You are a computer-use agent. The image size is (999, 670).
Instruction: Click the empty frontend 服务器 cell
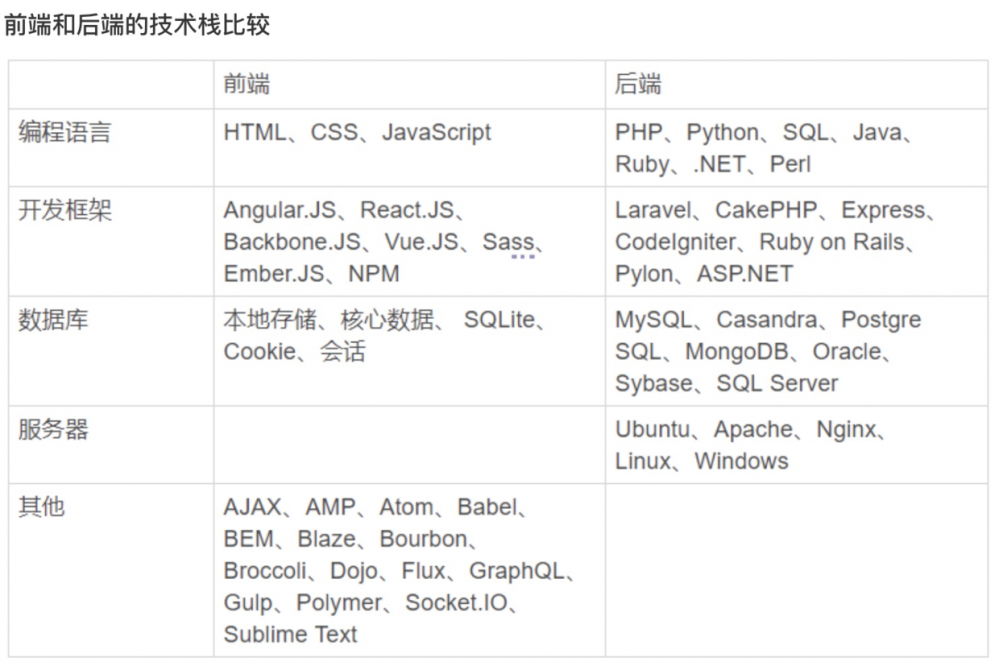pyautogui.click(x=408, y=445)
